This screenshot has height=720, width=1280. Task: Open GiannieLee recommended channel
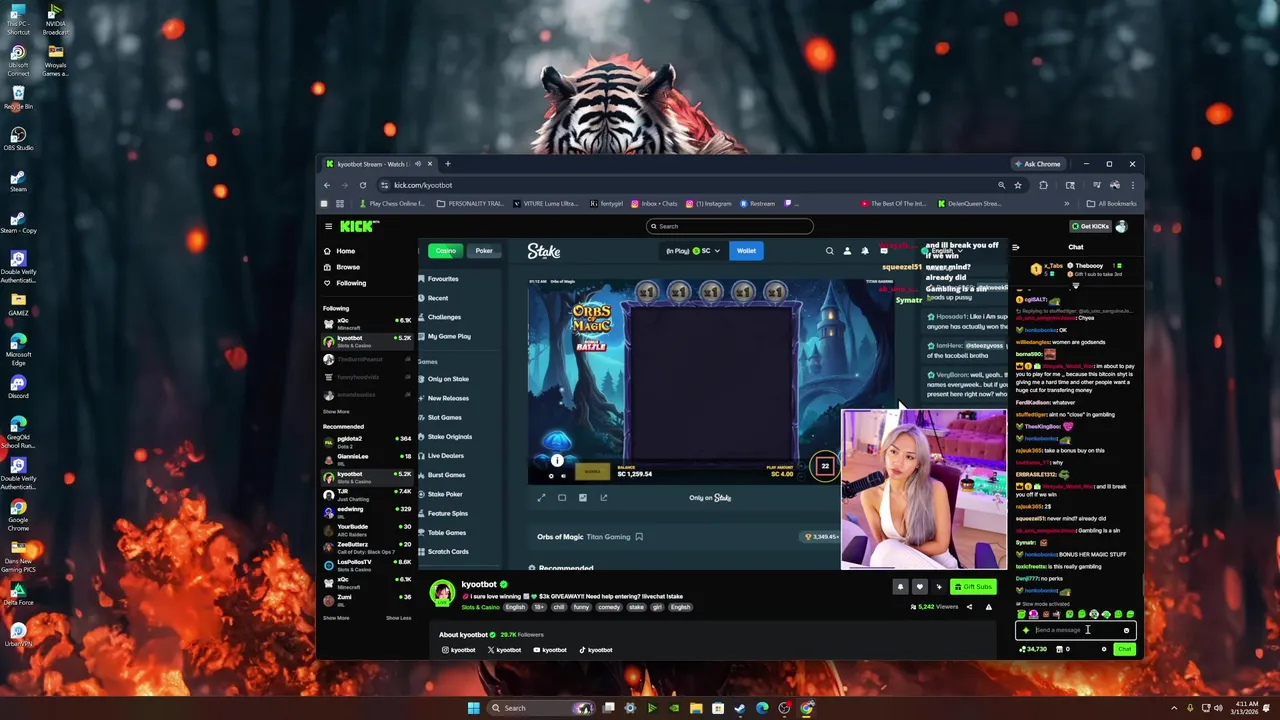(367, 458)
